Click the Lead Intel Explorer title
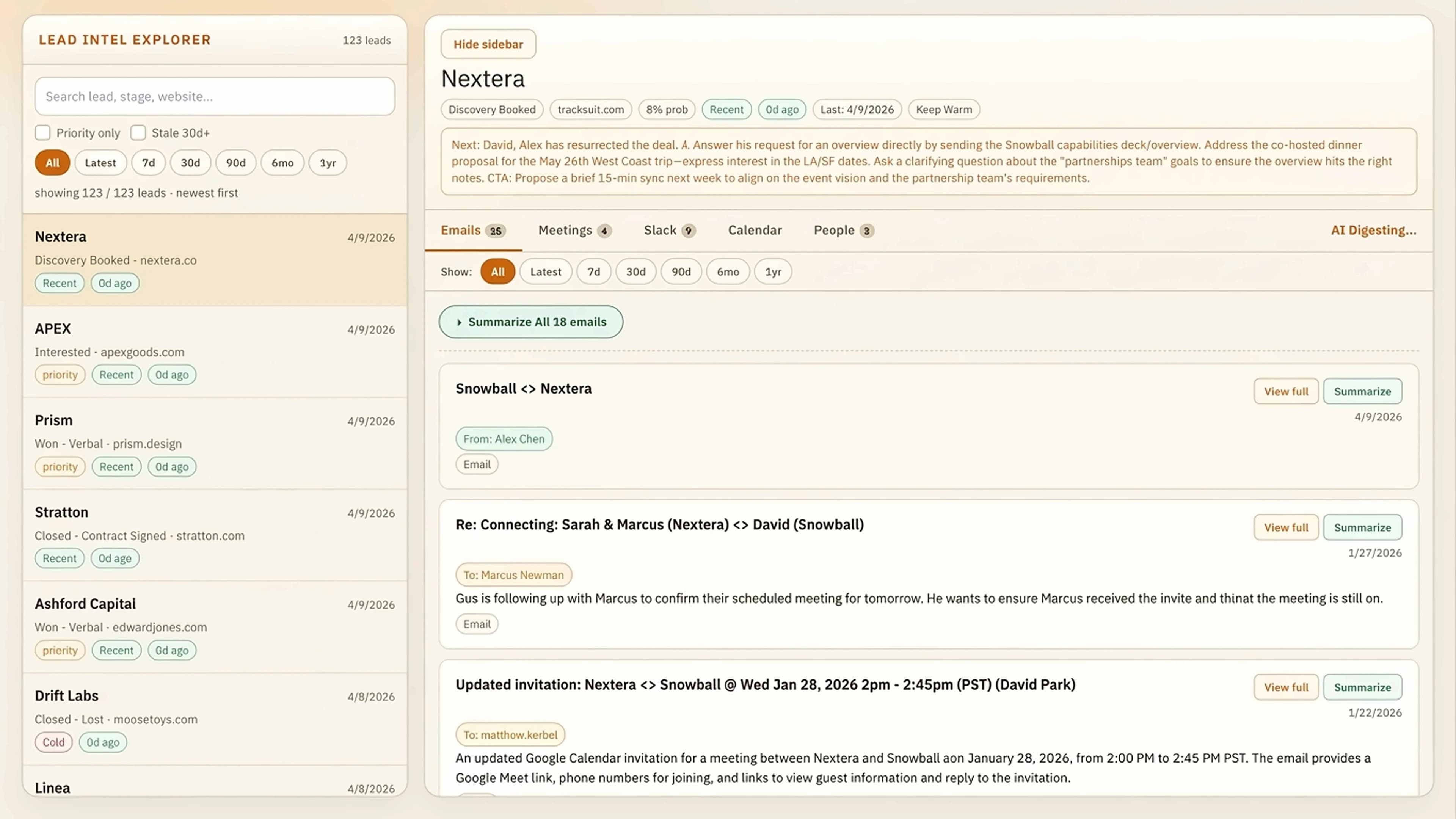 coord(124,40)
